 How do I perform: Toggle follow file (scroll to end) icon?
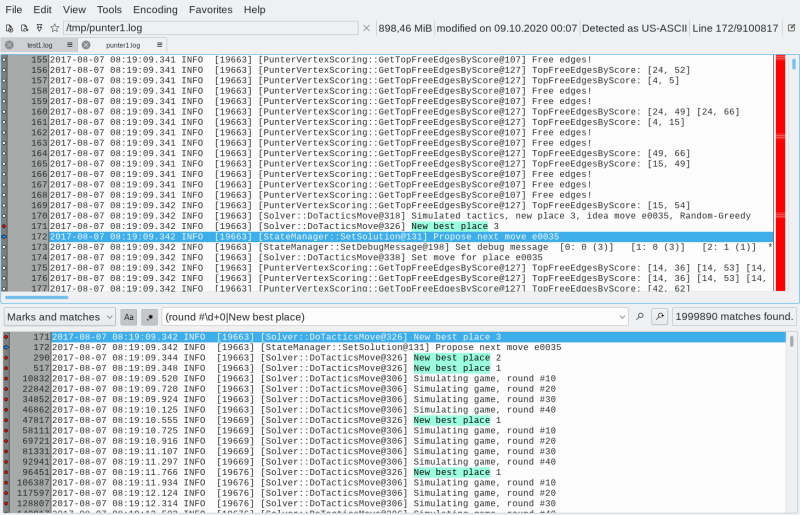[x=38, y=29]
